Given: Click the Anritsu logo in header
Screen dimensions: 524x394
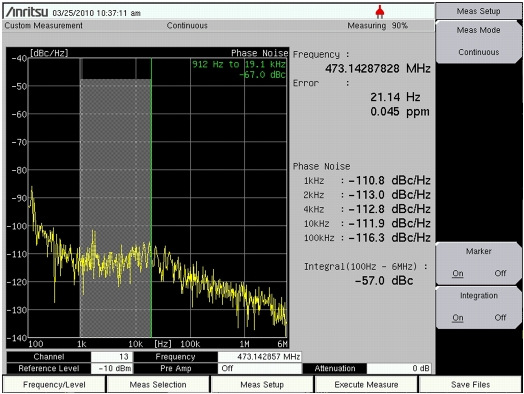Looking at the screenshot, I should pos(27,12).
